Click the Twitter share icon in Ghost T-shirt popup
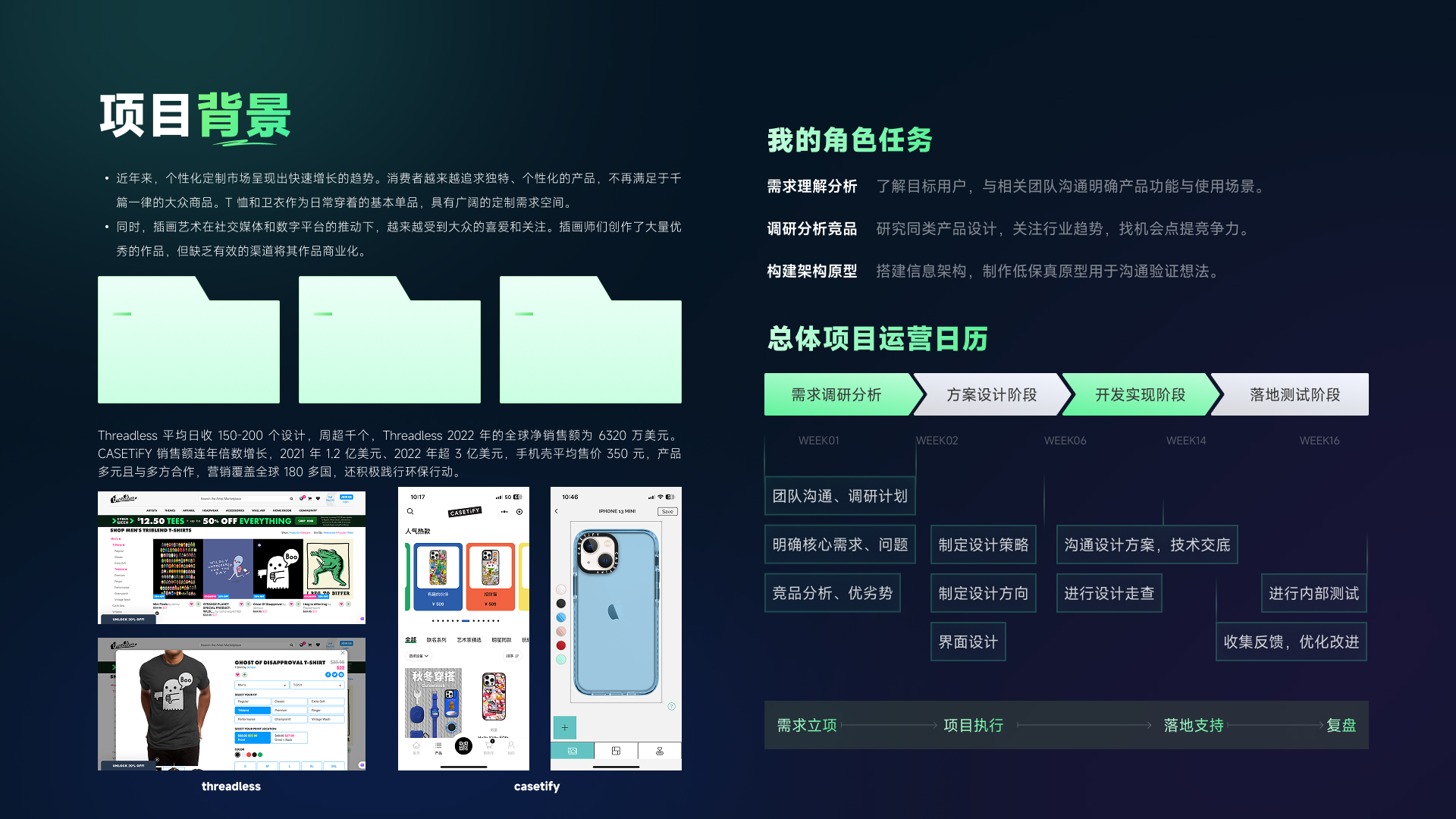 click(334, 674)
